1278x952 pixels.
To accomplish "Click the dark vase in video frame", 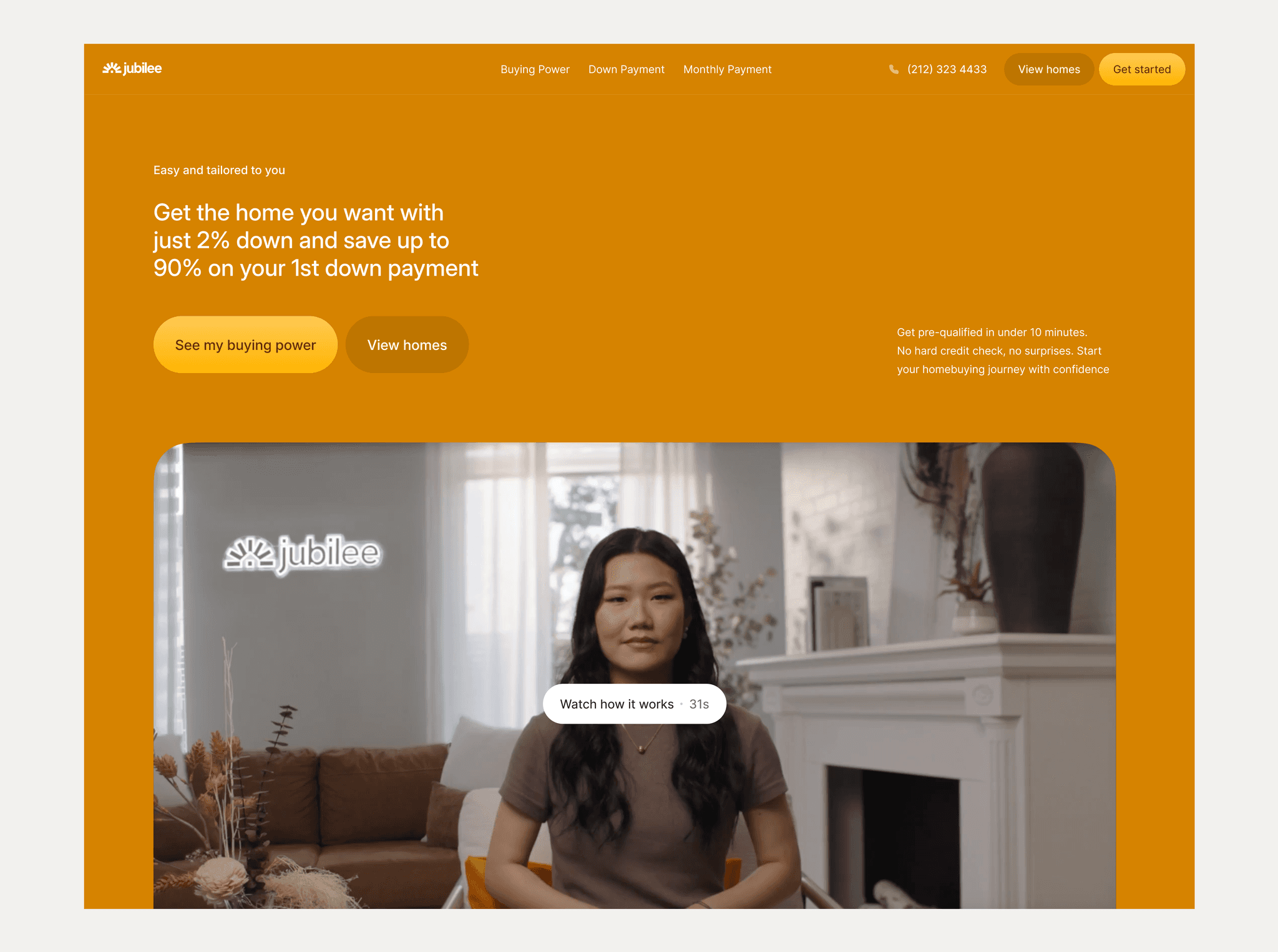I will (x=1033, y=537).
